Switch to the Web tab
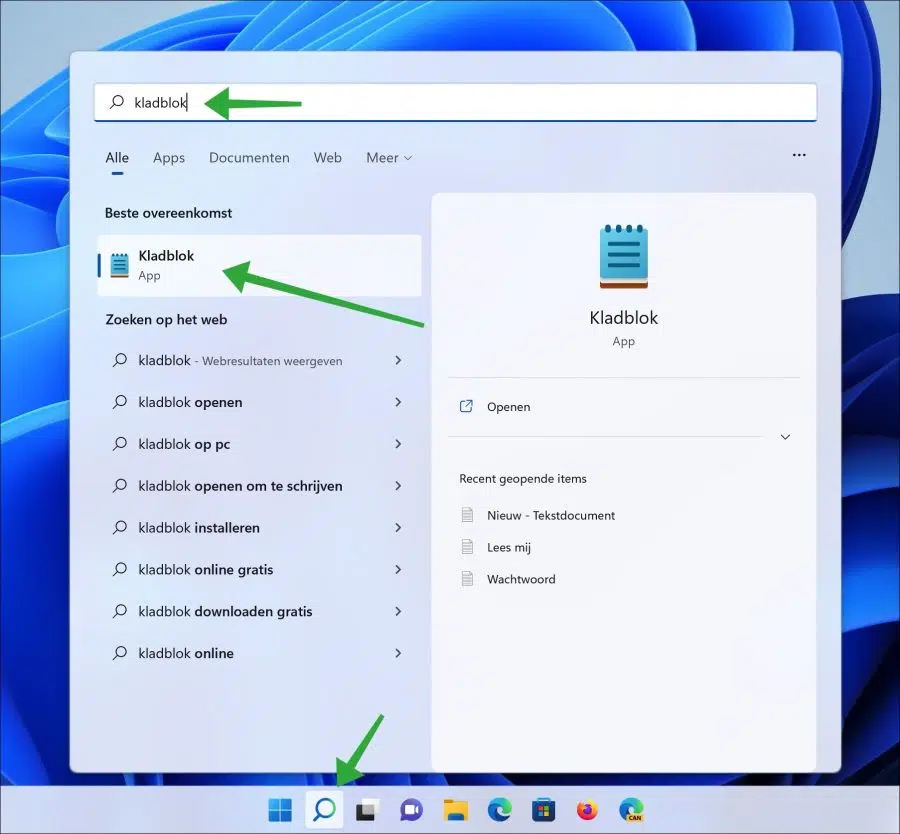The image size is (900, 834). pos(328,158)
